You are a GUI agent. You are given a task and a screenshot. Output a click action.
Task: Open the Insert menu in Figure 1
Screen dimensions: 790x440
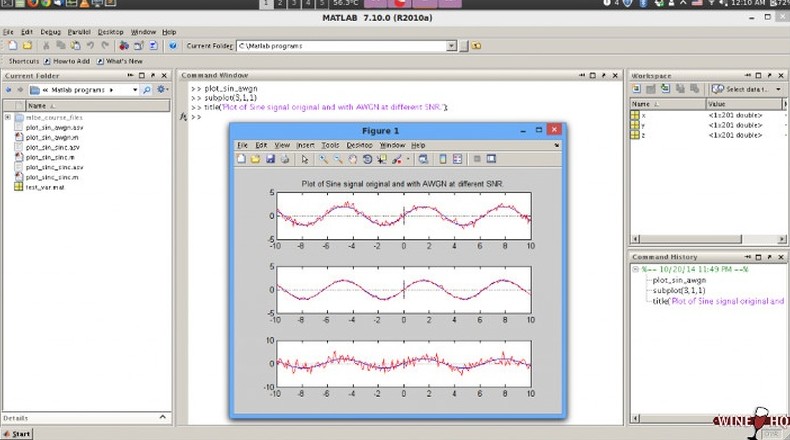point(305,145)
